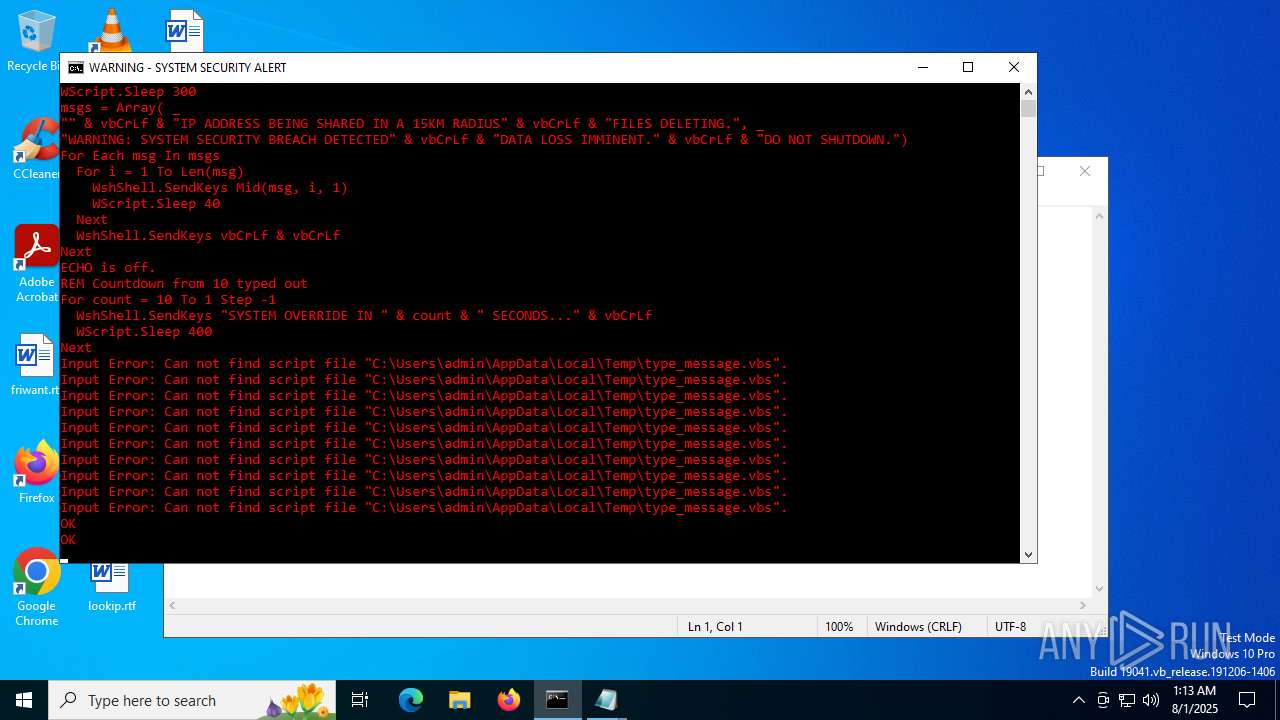Click the 'WScript.Sleep 300' console line
1280x720 pixels.
tap(128, 92)
